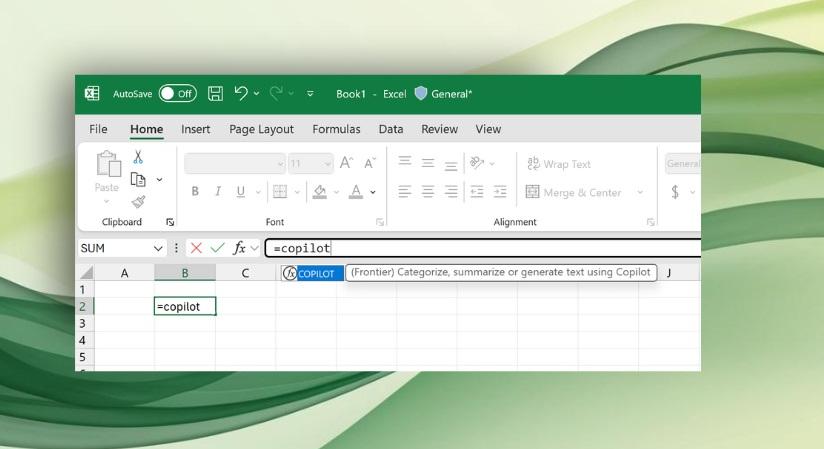Click the Paste clipboard icon
The image size is (824, 449).
[x=108, y=164]
